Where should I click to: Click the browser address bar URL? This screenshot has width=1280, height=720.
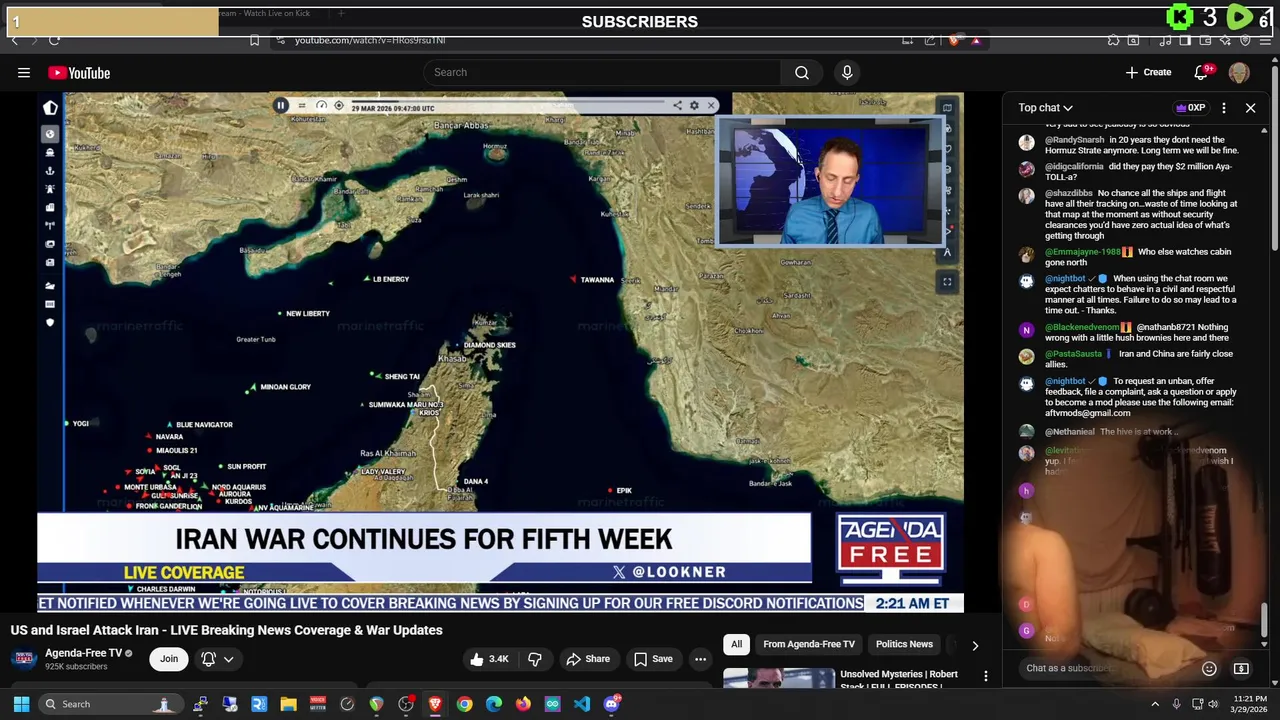coord(370,40)
